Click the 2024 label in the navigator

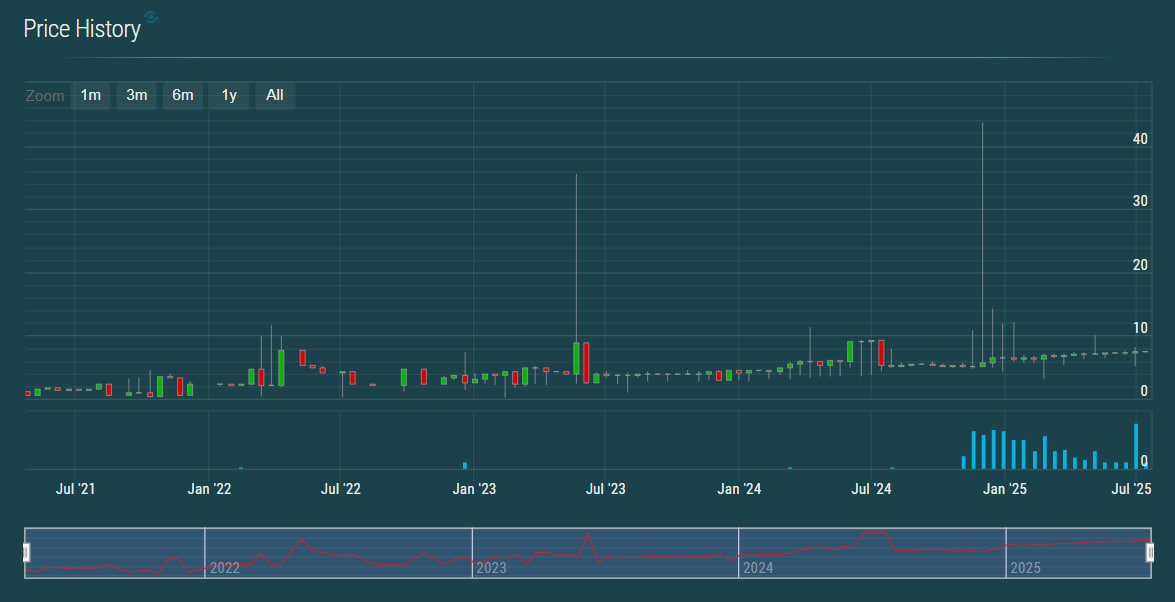pos(758,568)
